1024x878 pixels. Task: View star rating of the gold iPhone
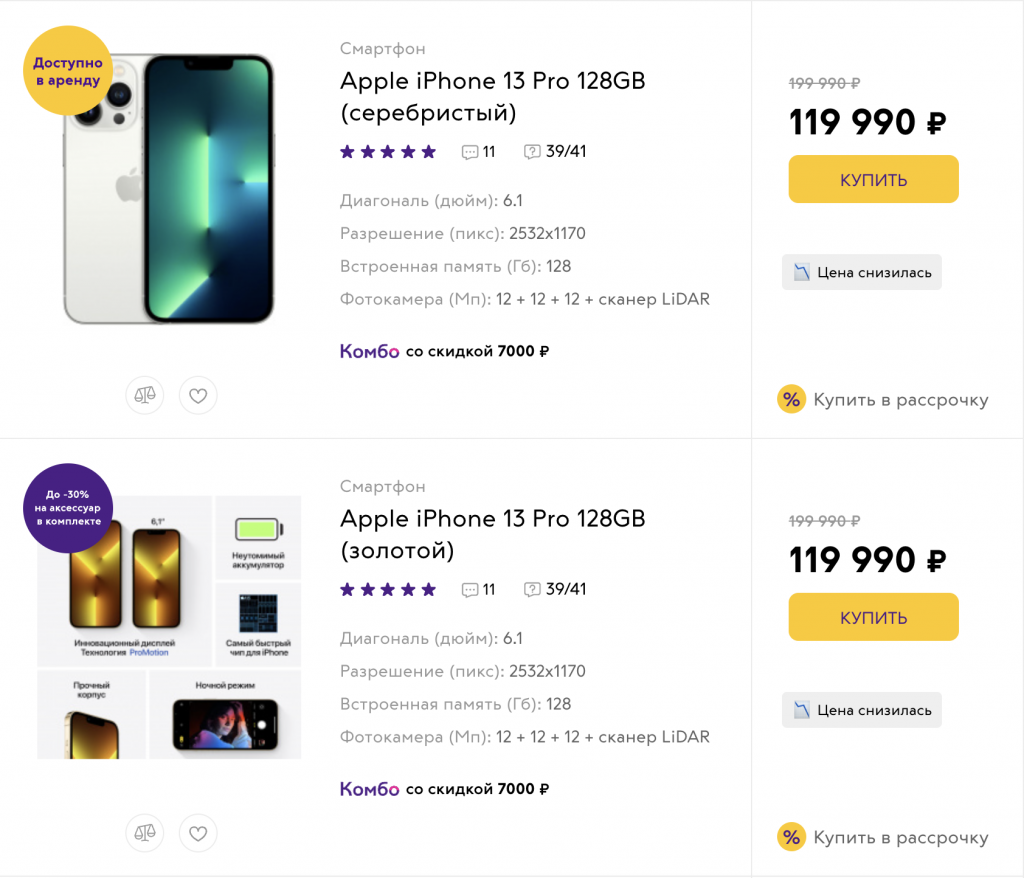tap(388, 590)
